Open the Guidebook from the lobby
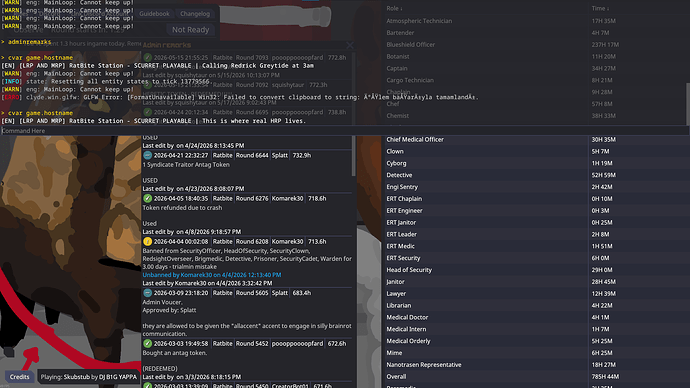 coord(154,14)
